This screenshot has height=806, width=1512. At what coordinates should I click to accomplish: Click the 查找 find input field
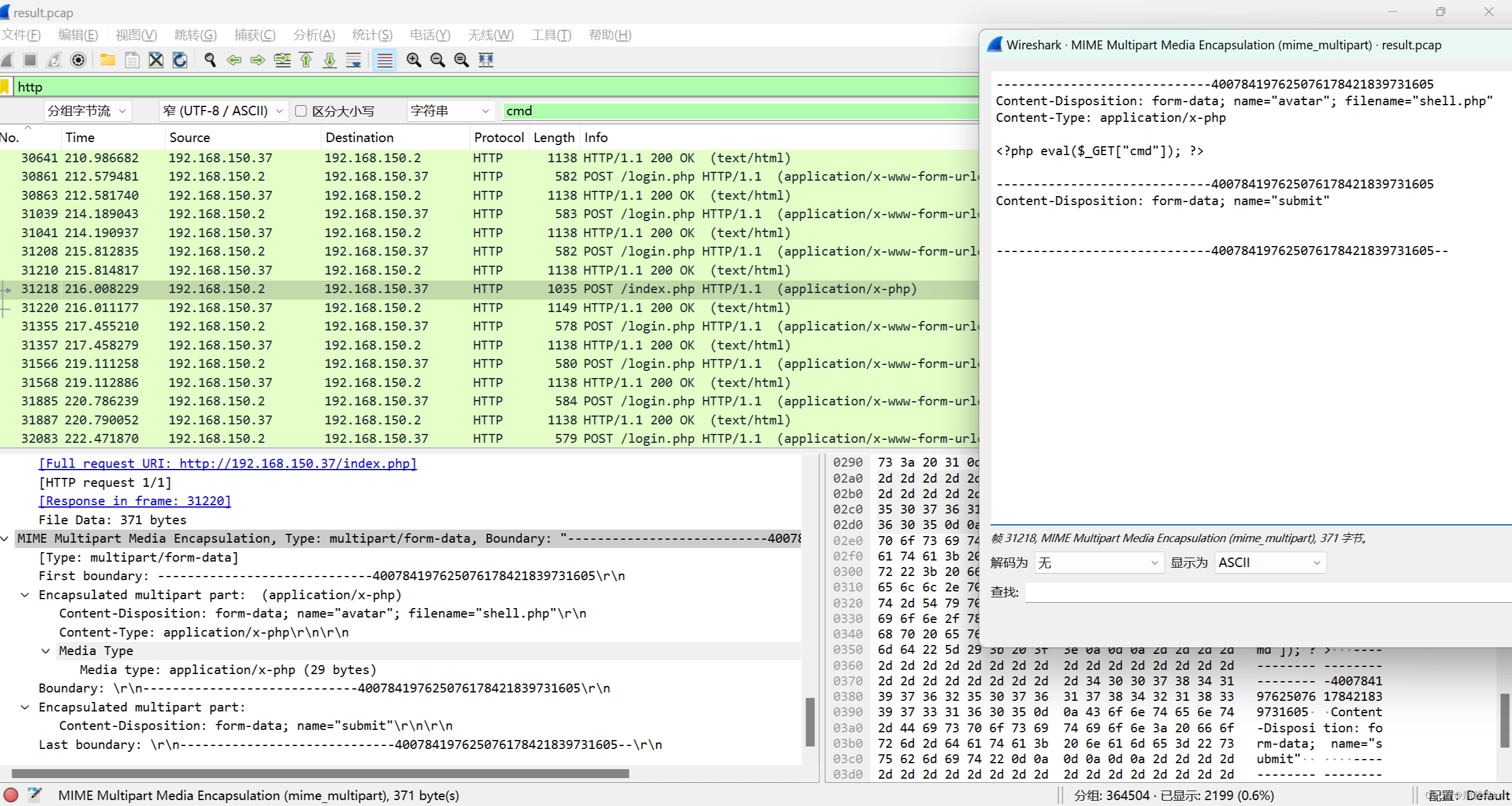pyautogui.click(x=1268, y=592)
